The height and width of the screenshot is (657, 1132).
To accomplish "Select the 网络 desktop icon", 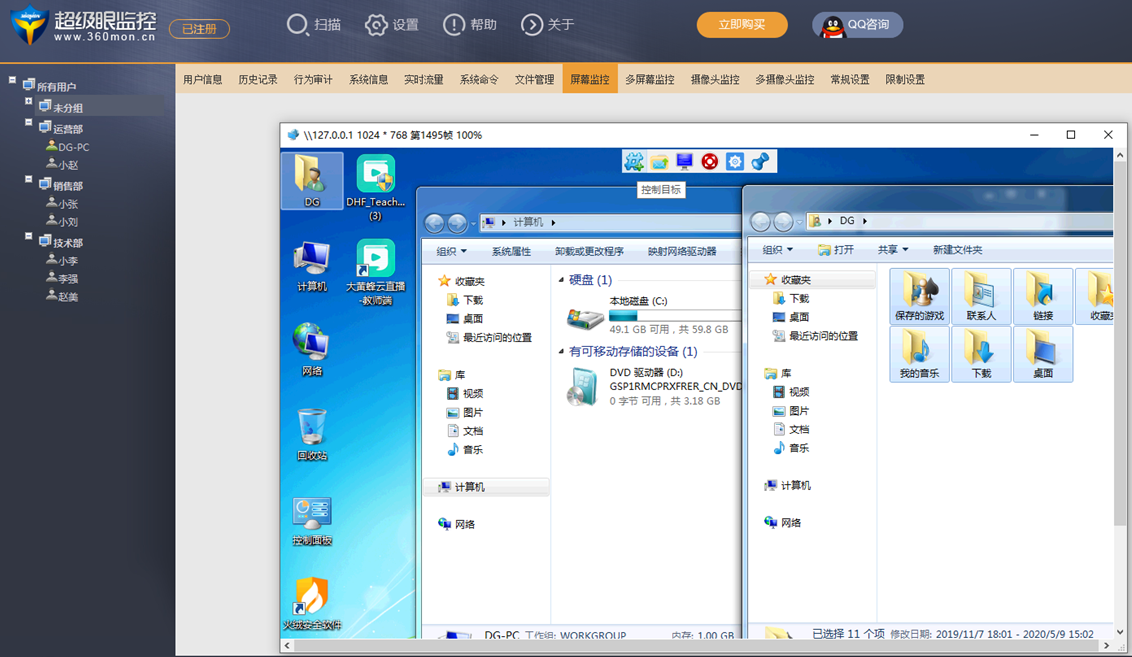I will 312,350.
